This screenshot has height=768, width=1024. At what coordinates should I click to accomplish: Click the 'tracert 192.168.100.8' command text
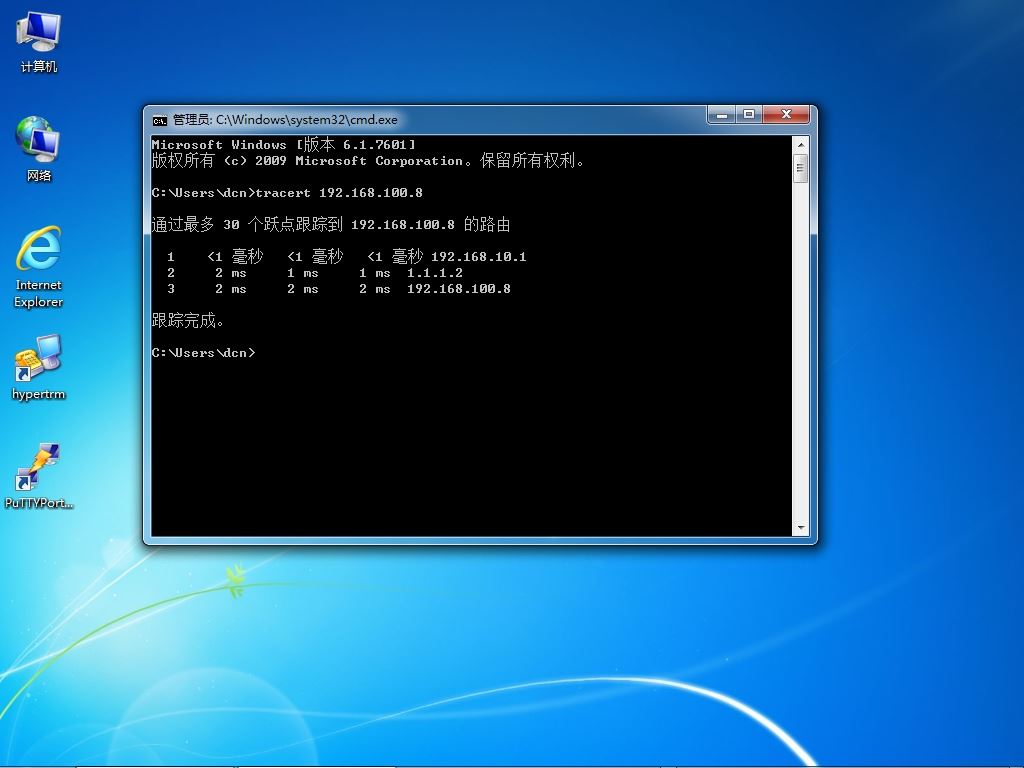click(339, 193)
